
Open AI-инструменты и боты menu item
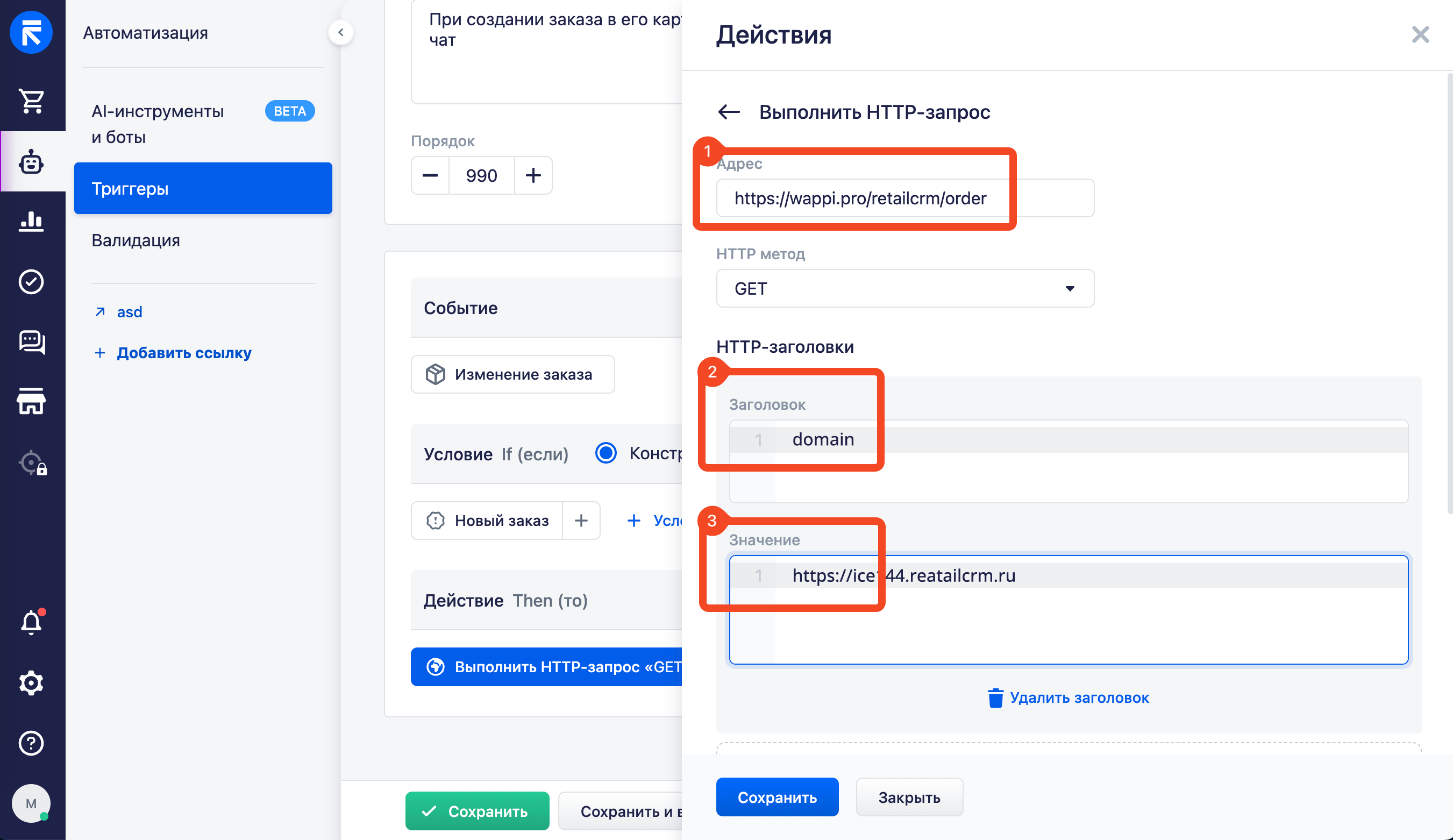pos(158,124)
